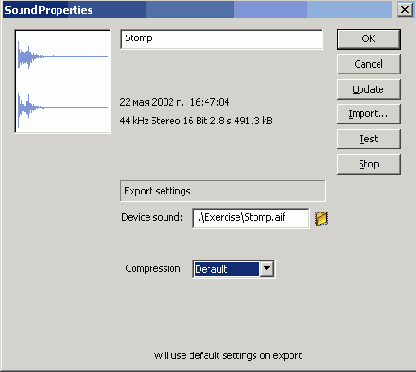Click the file date and time text

tap(174, 102)
